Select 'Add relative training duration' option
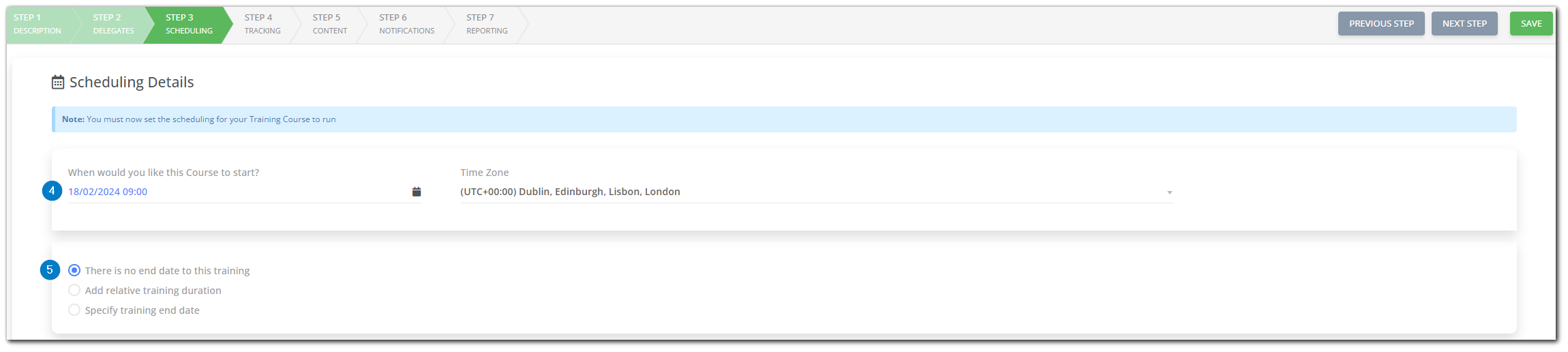Image resolution: width=1568 pixels, height=352 pixels. point(74,291)
